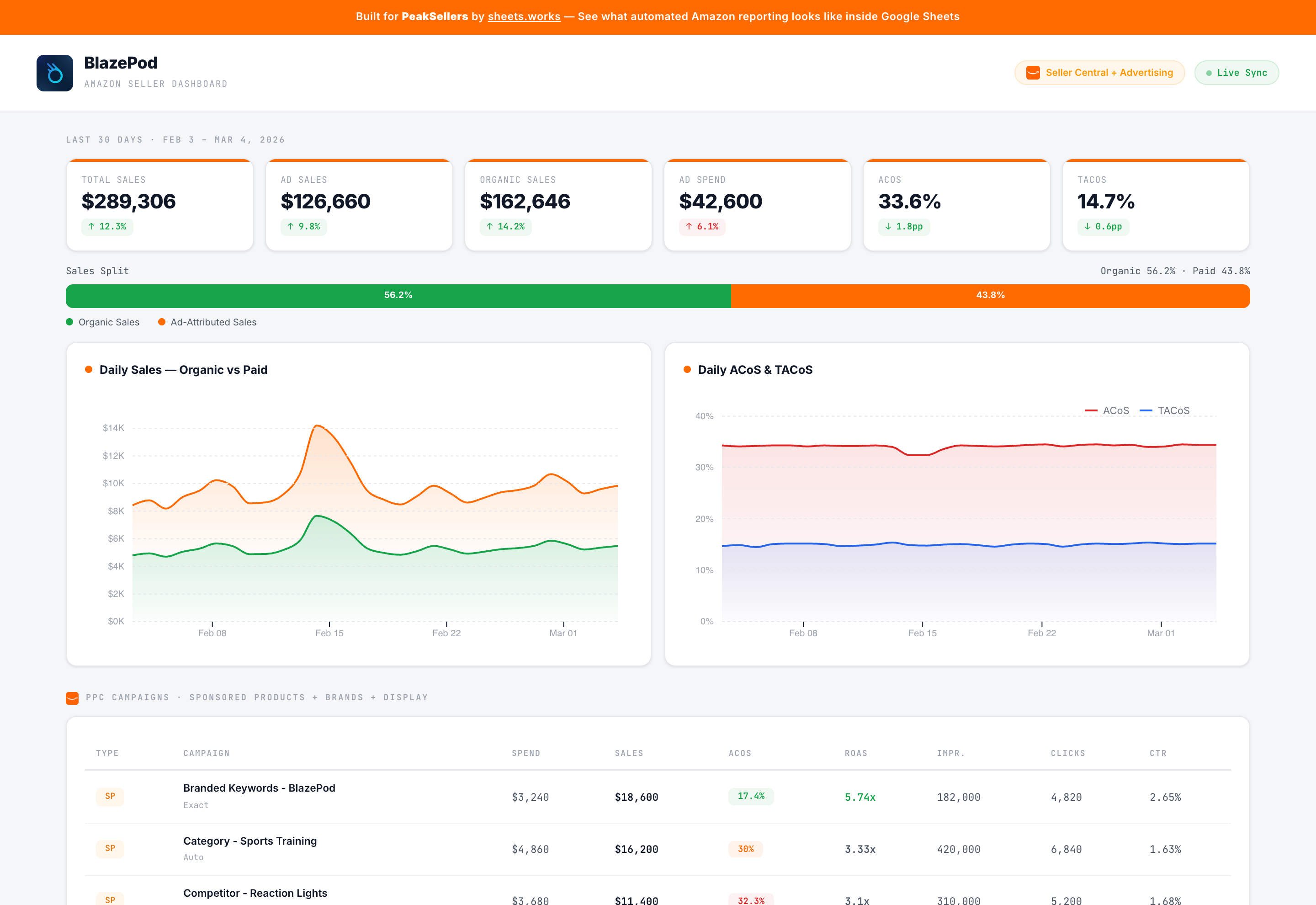Select the Category - Sports Training campaign name

(250, 841)
